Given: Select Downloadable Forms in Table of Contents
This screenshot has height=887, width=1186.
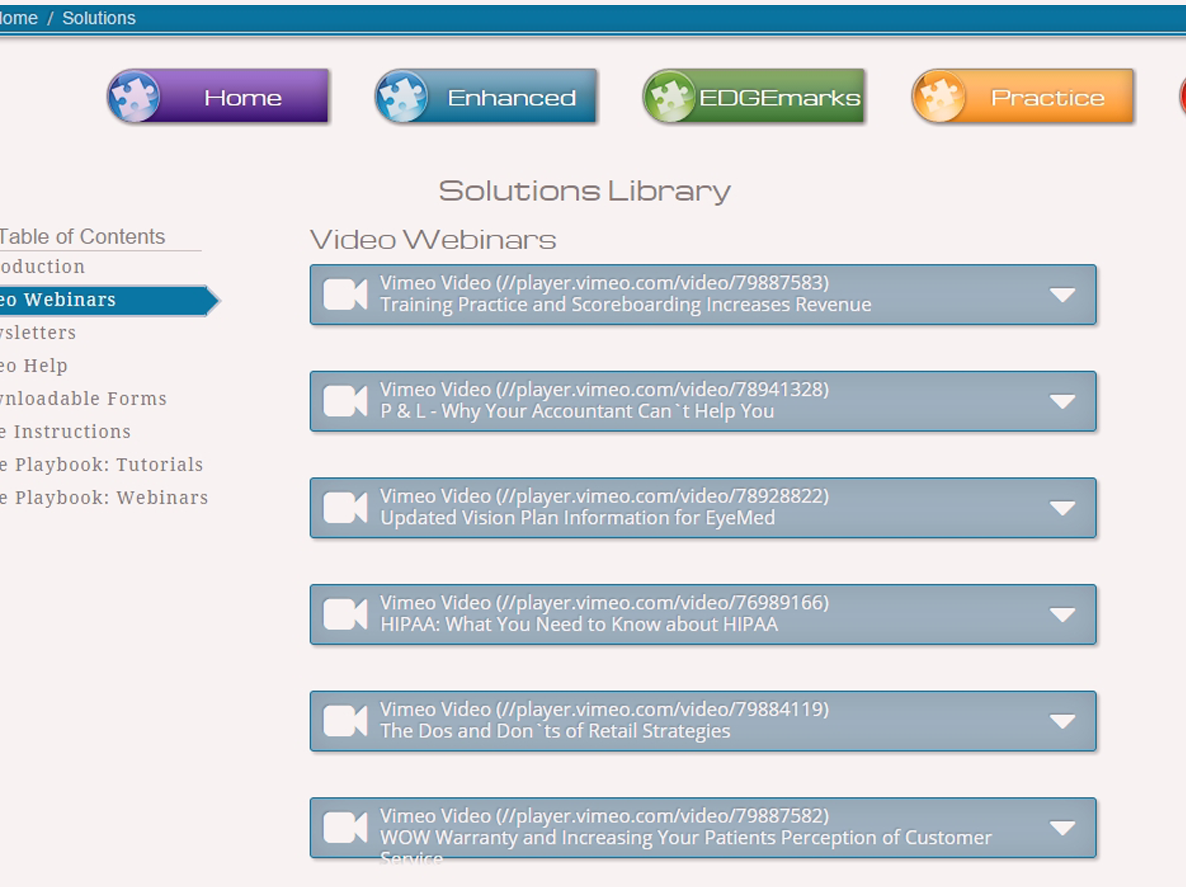Looking at the screenshot, I should click(83, 399).
